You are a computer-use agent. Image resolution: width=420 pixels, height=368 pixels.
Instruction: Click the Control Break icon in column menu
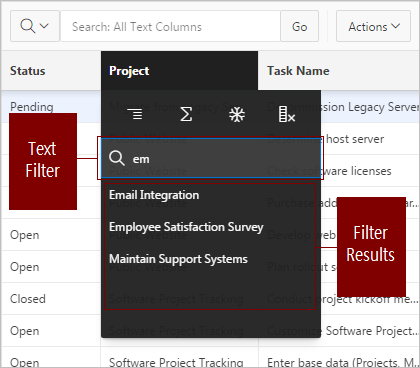(135, 114)
